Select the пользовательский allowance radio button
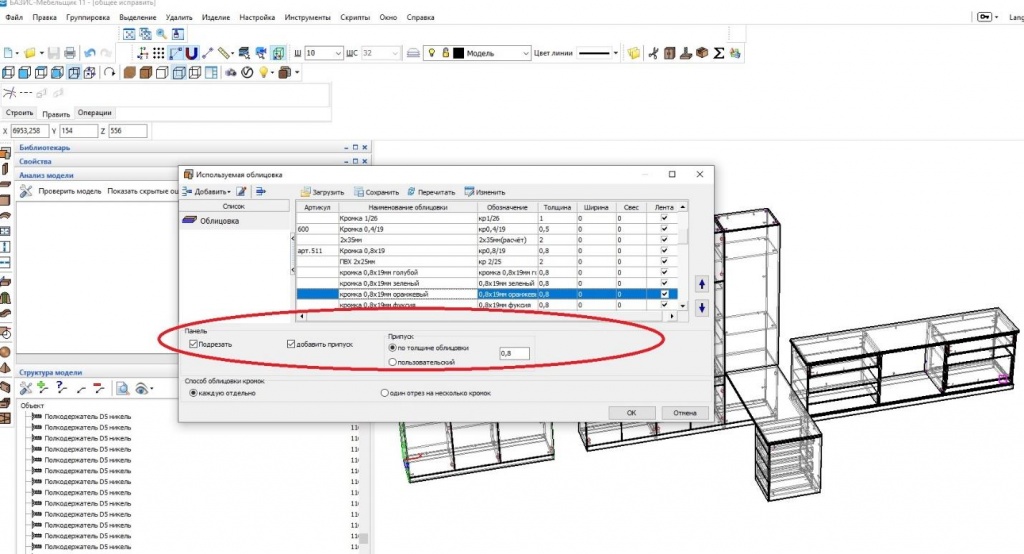The width and height of the screenshot is (1024, 554). [x=393, y=361]
